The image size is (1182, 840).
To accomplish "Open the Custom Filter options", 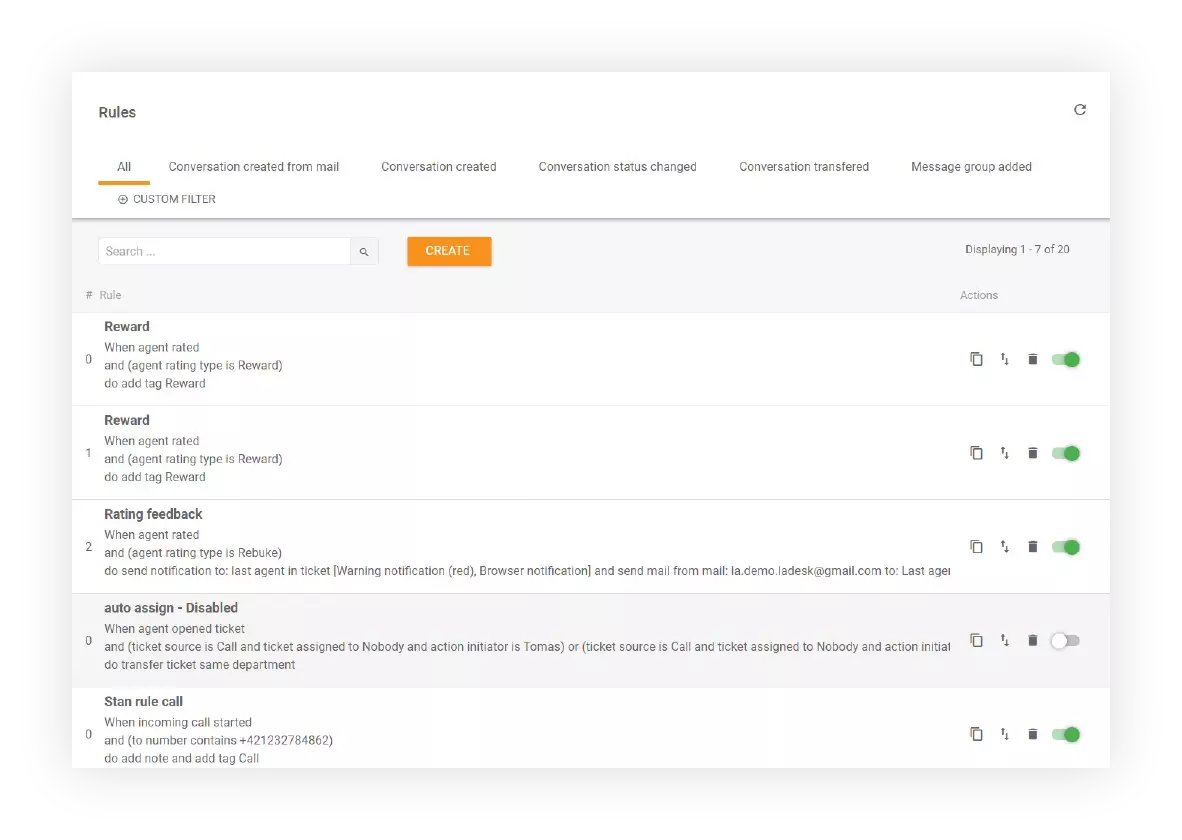I will tap(166, 199).
